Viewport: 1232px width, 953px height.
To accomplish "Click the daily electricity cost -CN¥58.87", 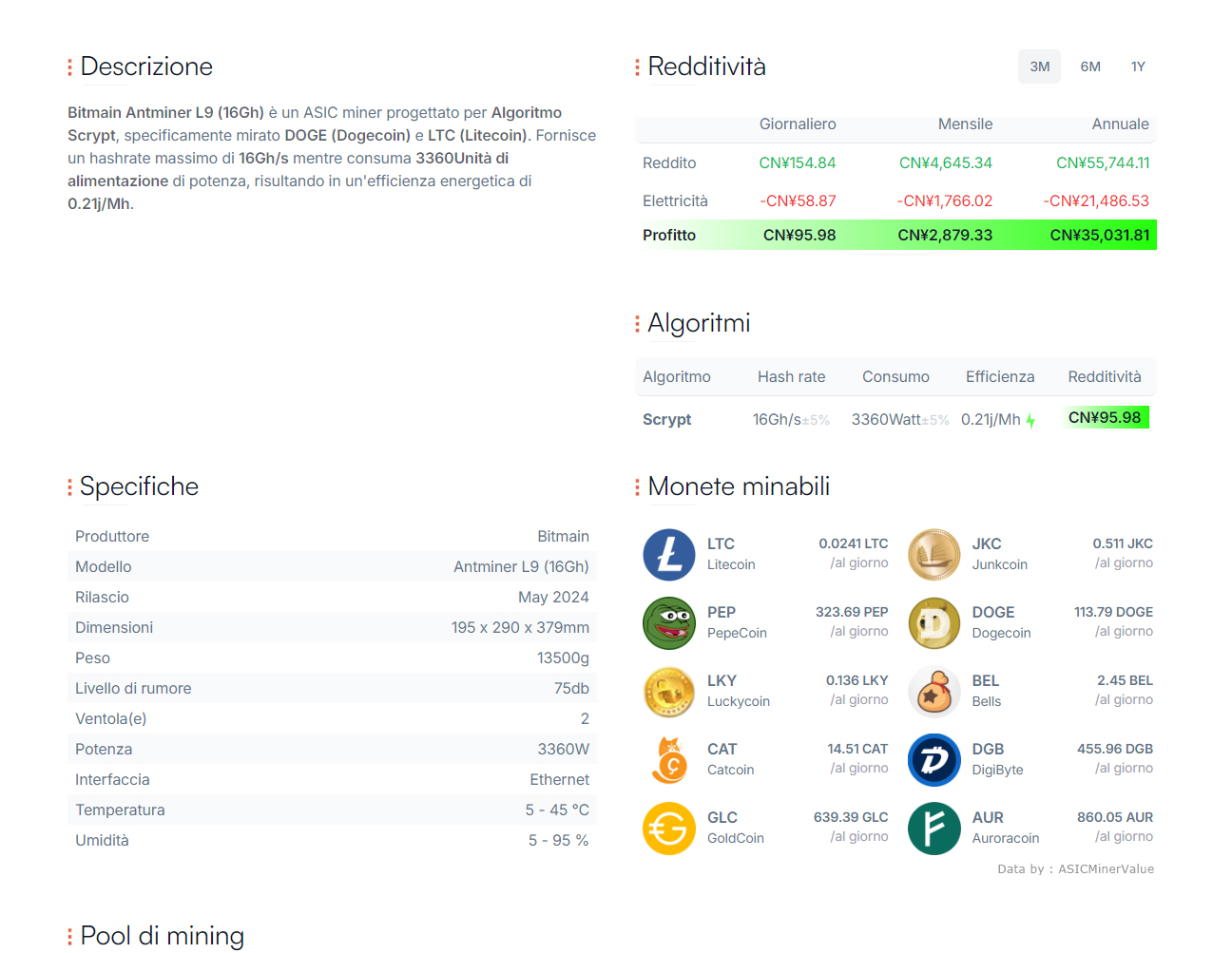I will point(798,200).
